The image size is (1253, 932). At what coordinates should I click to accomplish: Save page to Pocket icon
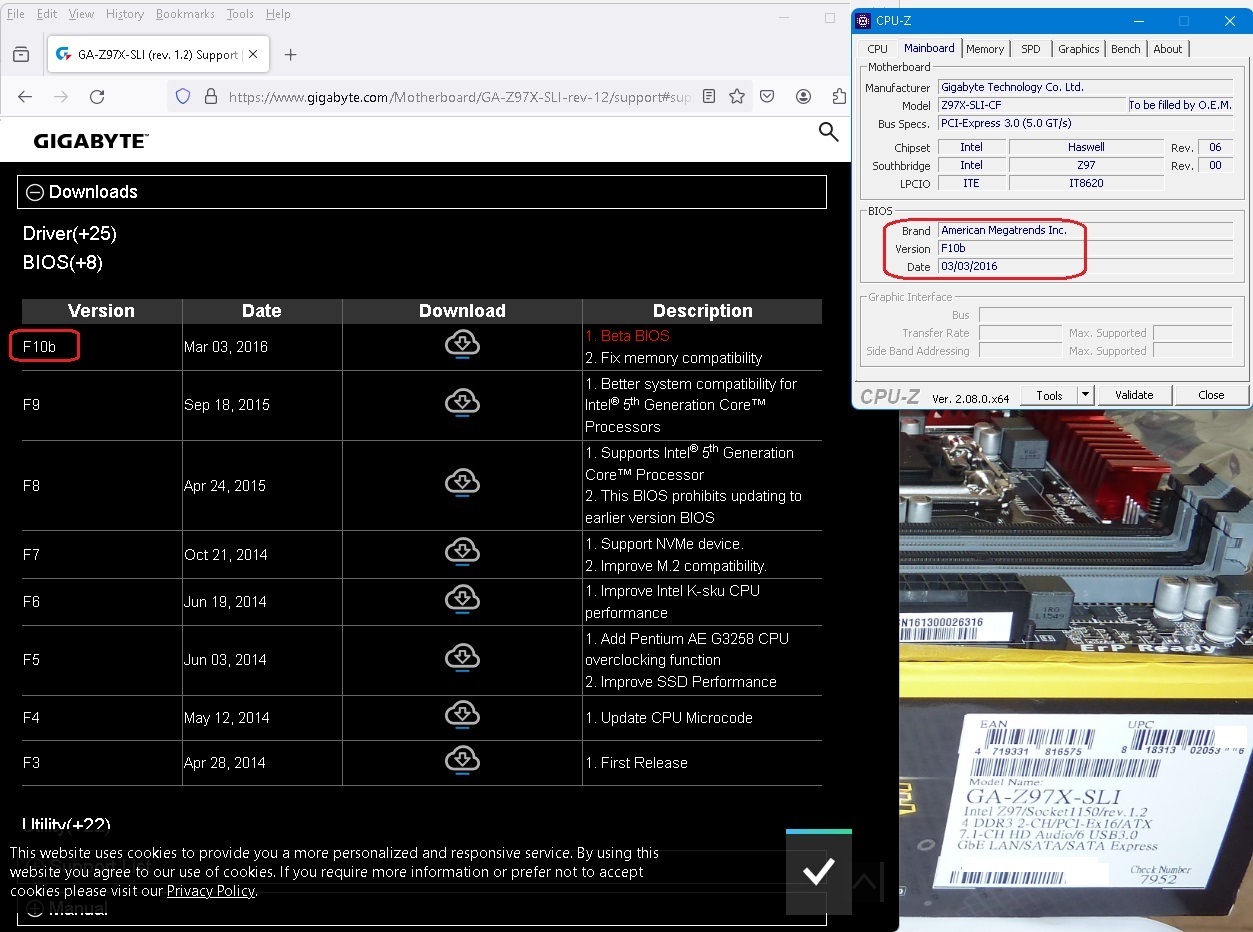click(x=767, y=97)
